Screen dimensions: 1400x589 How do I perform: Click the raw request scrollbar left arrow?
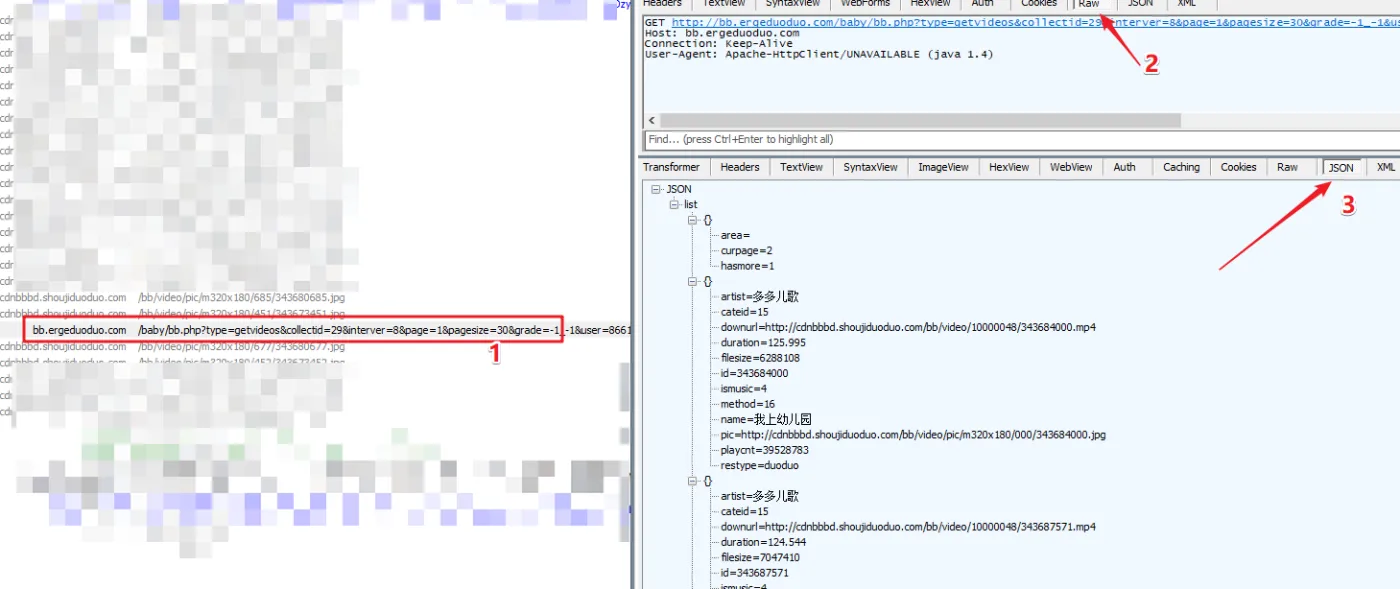[652, 120]
